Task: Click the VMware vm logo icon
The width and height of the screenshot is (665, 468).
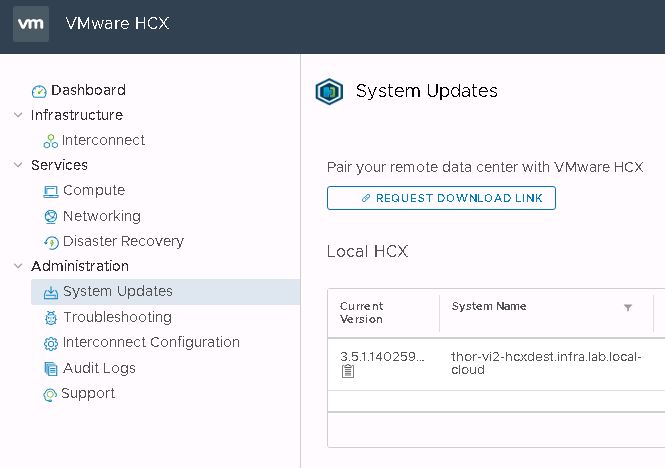Action: pyautogui.click(x=31, y=24)
